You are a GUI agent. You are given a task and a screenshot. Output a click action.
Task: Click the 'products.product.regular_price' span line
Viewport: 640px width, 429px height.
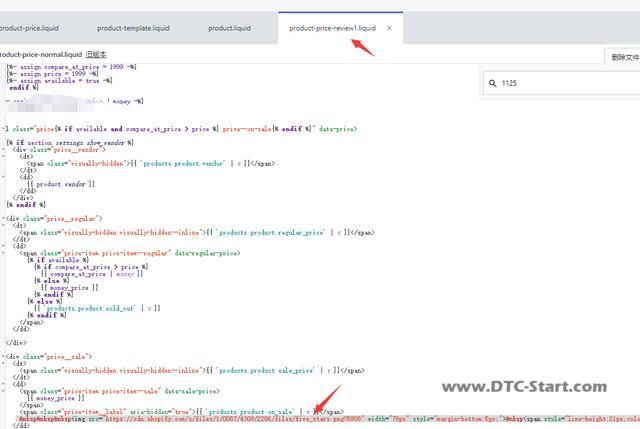click(x=197, y=232)
